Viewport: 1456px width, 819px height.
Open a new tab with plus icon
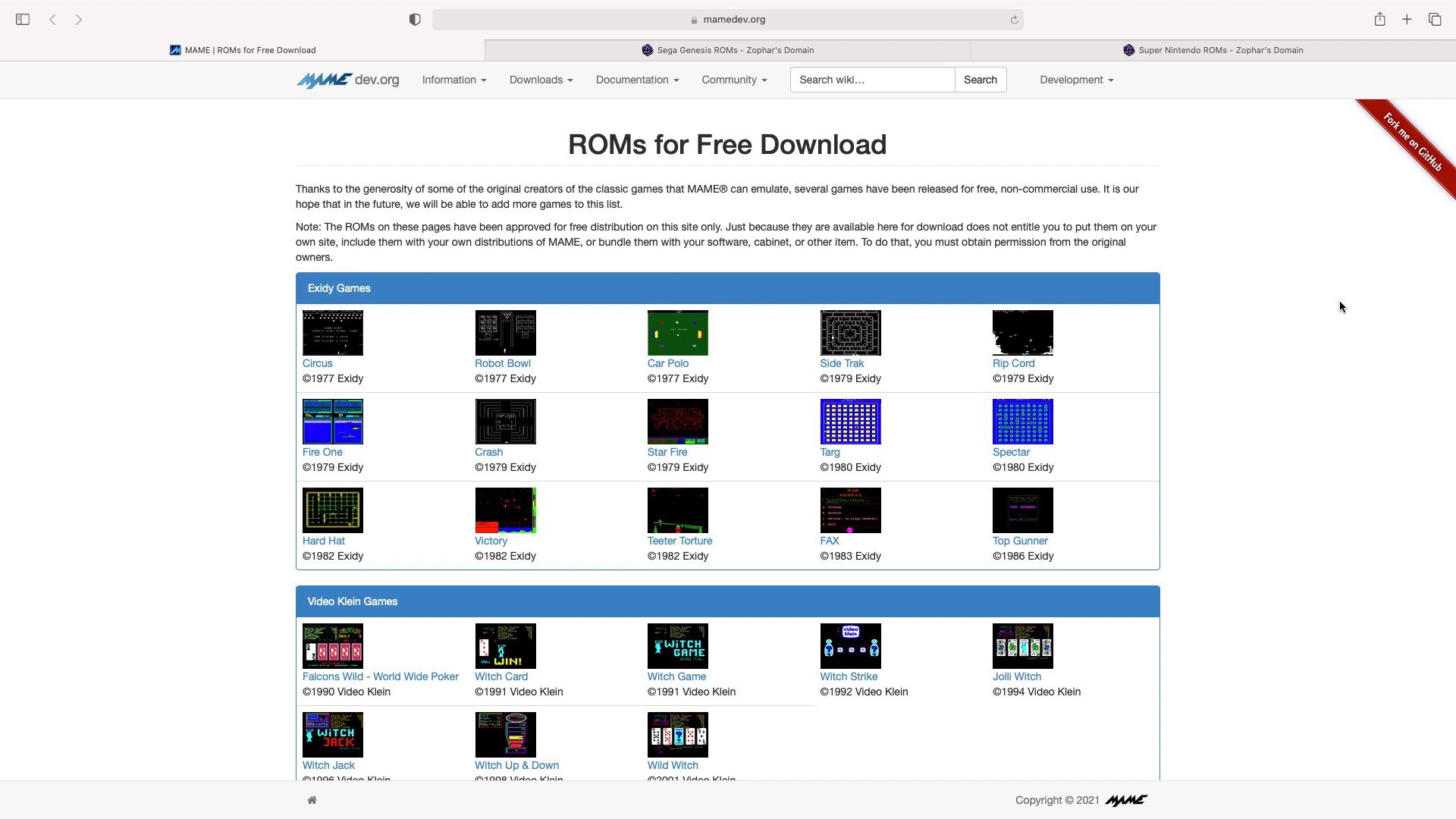tap(1407, 20)
